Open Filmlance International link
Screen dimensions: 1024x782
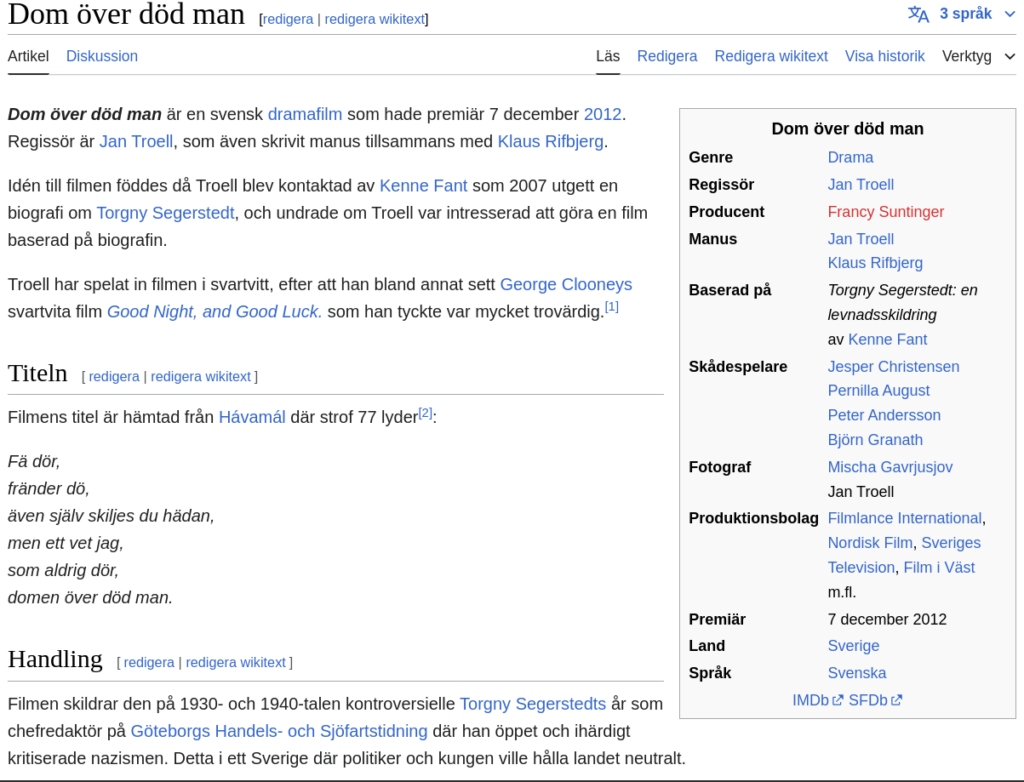(904, 518)
